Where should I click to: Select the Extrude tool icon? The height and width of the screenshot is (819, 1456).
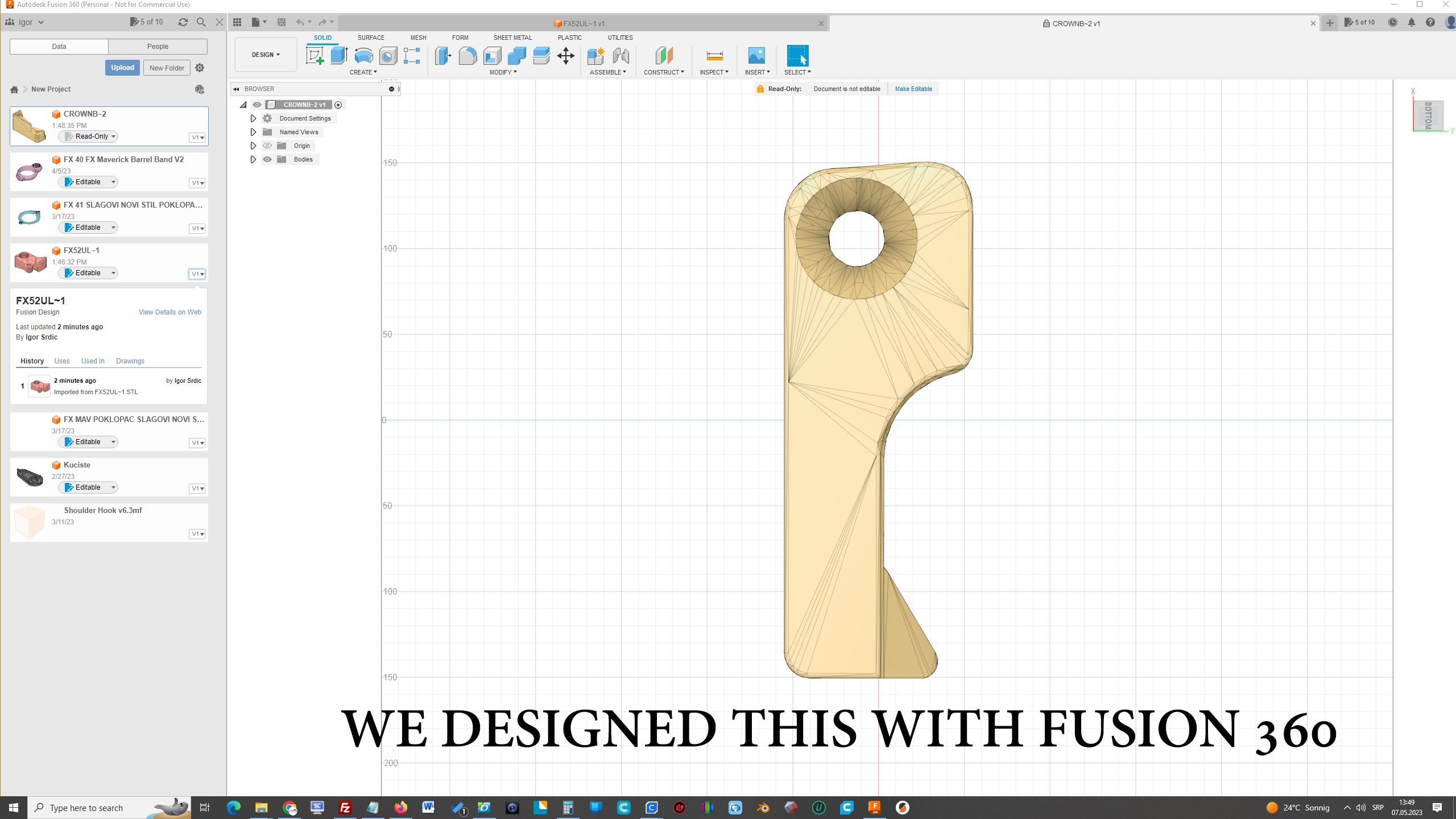pyautogui.click(x=339, y=56)
